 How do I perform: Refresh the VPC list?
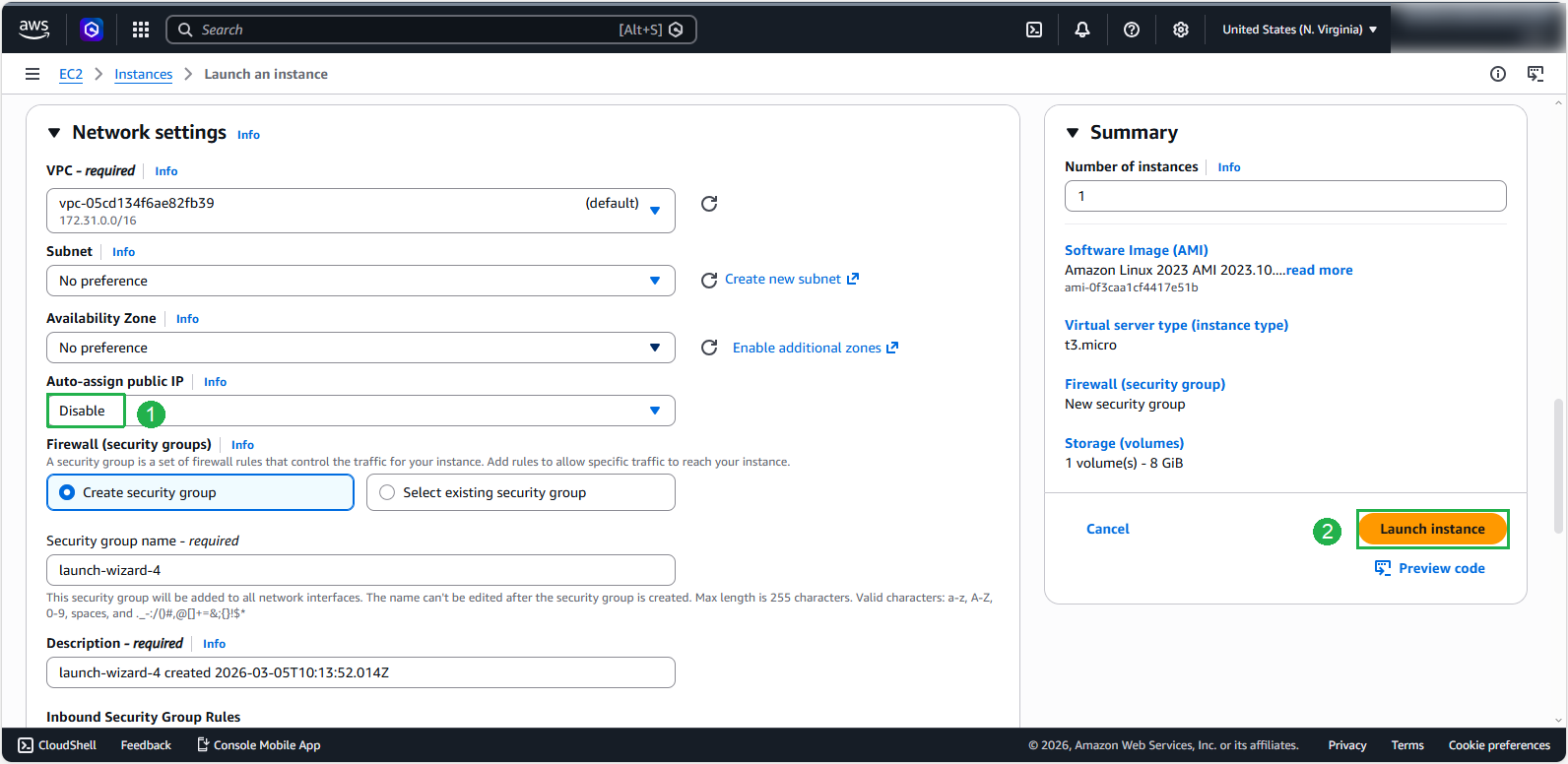tap(709, 204)
